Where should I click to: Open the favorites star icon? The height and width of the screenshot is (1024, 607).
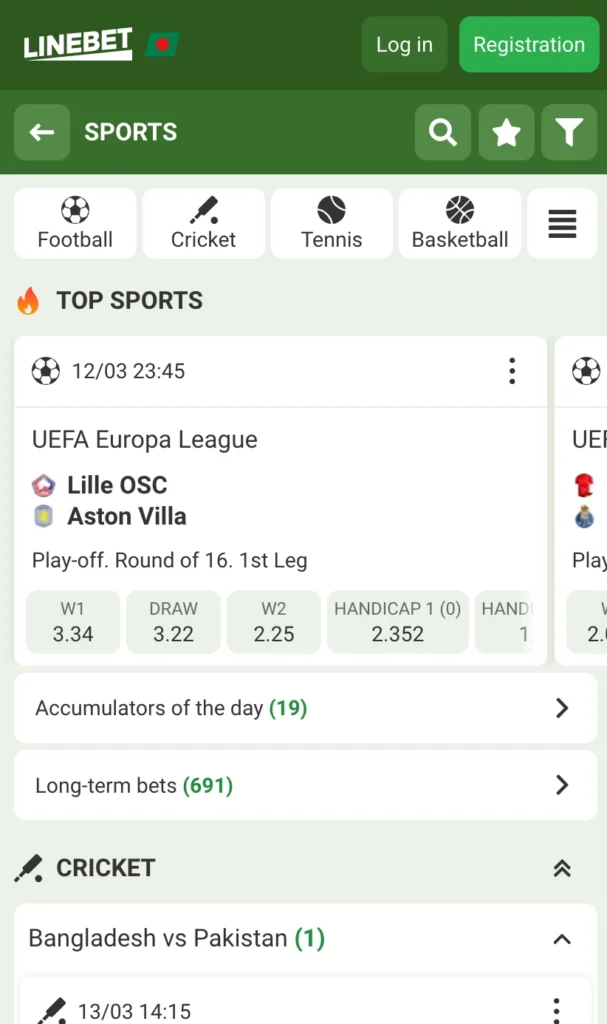click(506, 132)
